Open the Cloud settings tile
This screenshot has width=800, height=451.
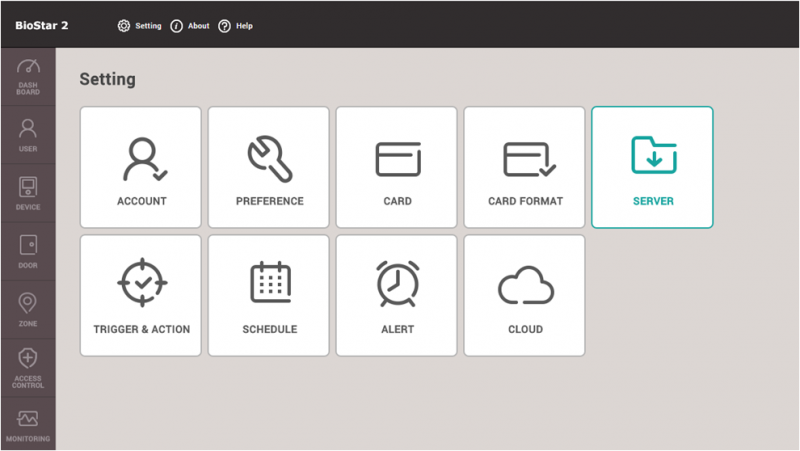pos(525,296)
